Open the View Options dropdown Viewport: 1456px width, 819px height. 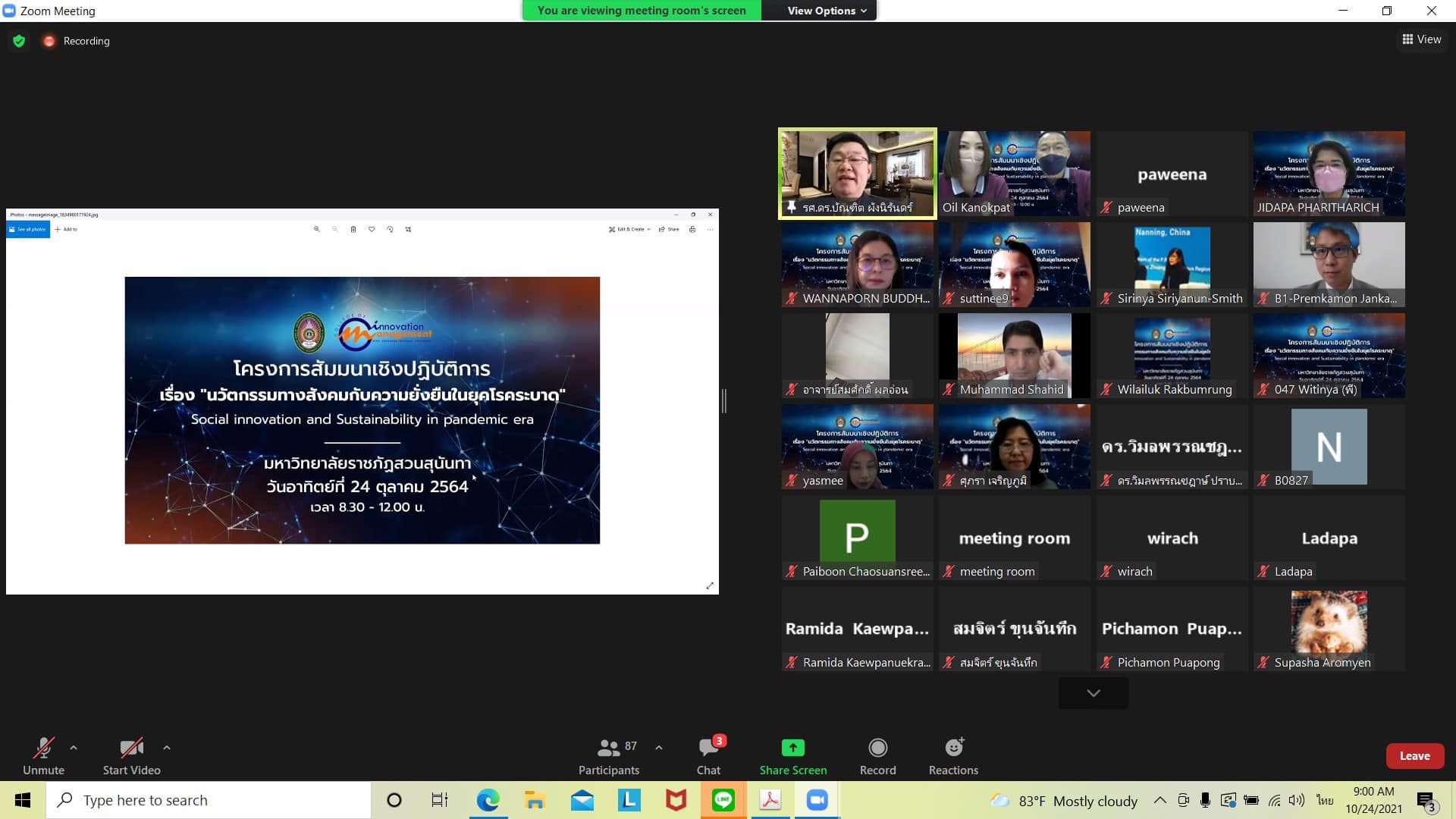[826, 11]
